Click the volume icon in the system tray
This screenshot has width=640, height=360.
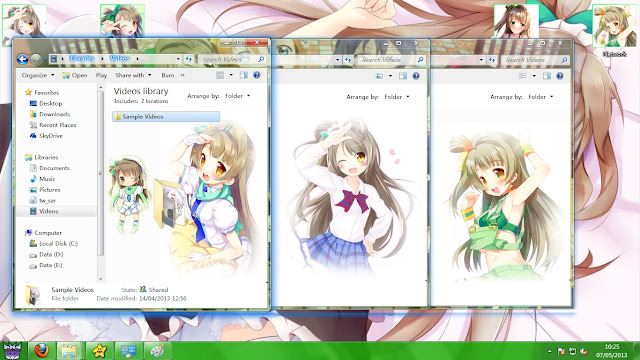click(584, 351)
